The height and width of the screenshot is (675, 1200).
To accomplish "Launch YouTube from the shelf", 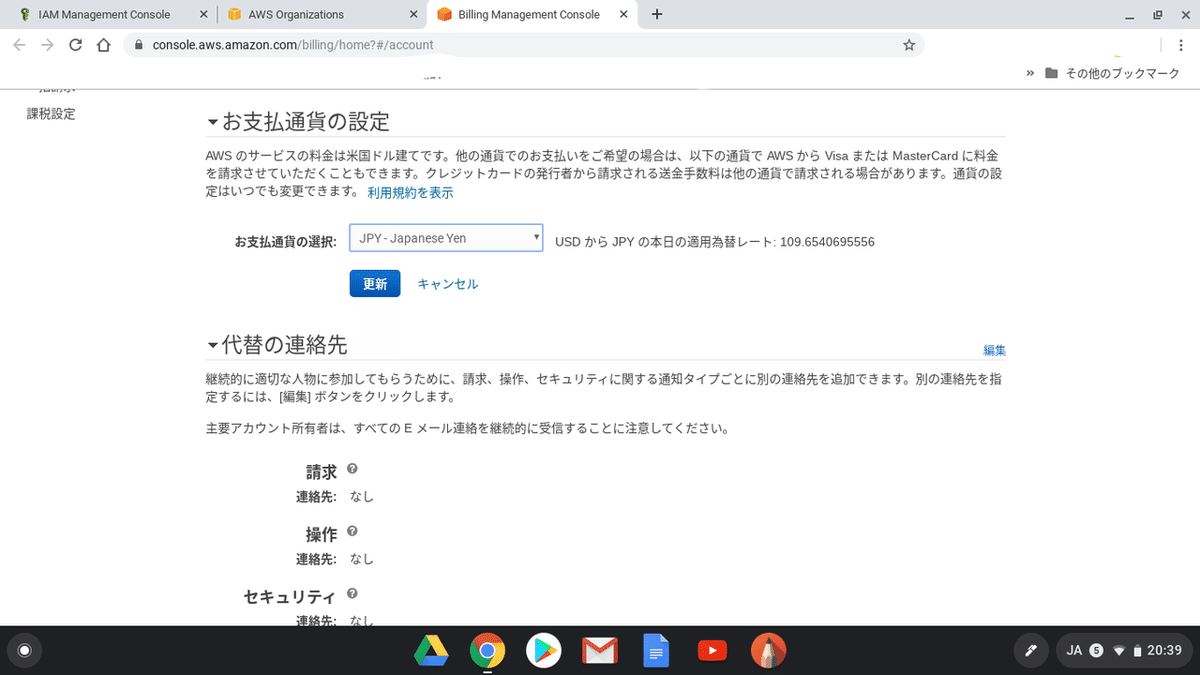I will (x=712, y=650).
